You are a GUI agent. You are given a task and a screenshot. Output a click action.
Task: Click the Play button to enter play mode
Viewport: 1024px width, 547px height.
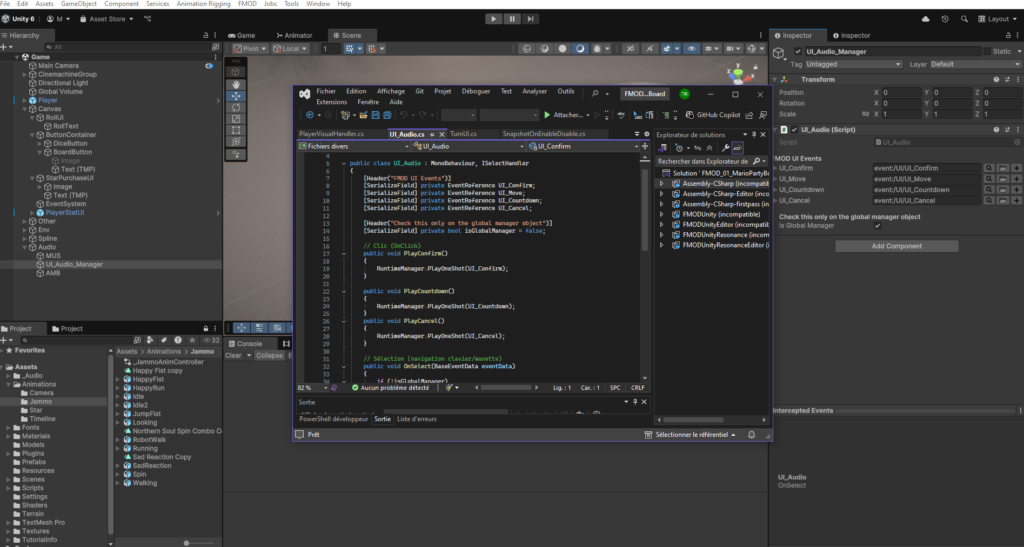[493, 18]
